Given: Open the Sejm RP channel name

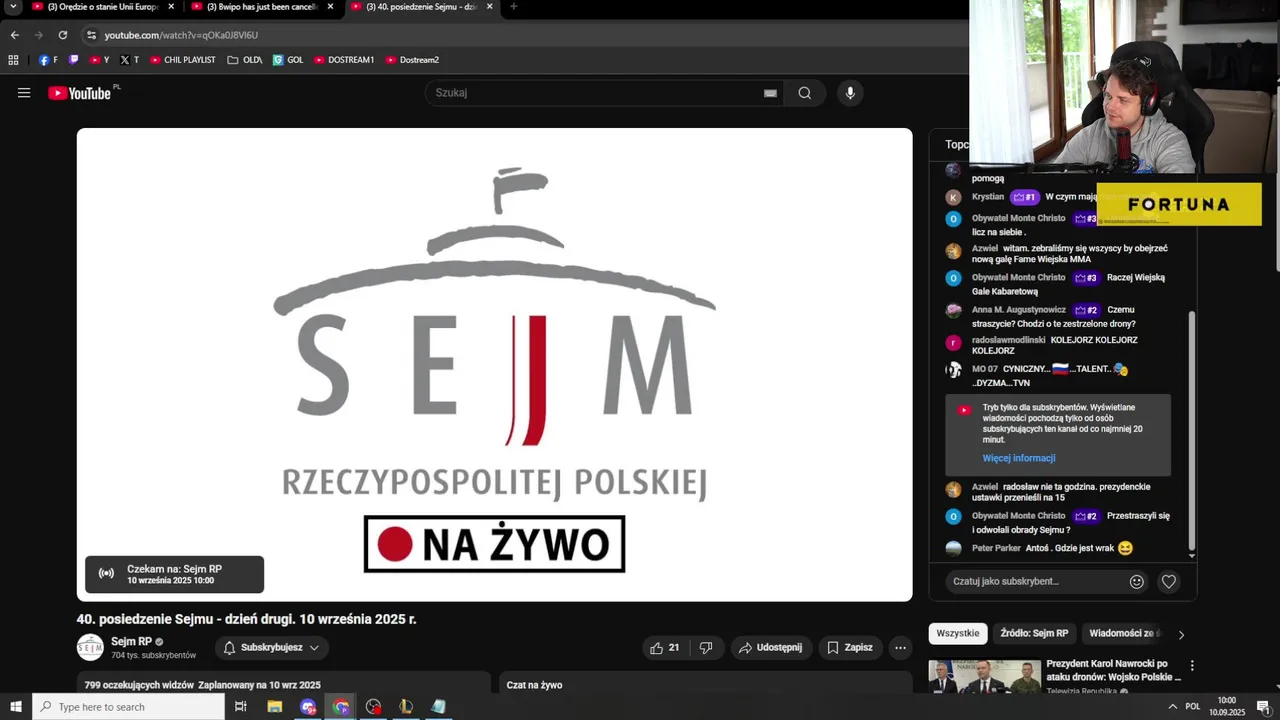Looking at the screenshot, I should click(x=131, y=642).
